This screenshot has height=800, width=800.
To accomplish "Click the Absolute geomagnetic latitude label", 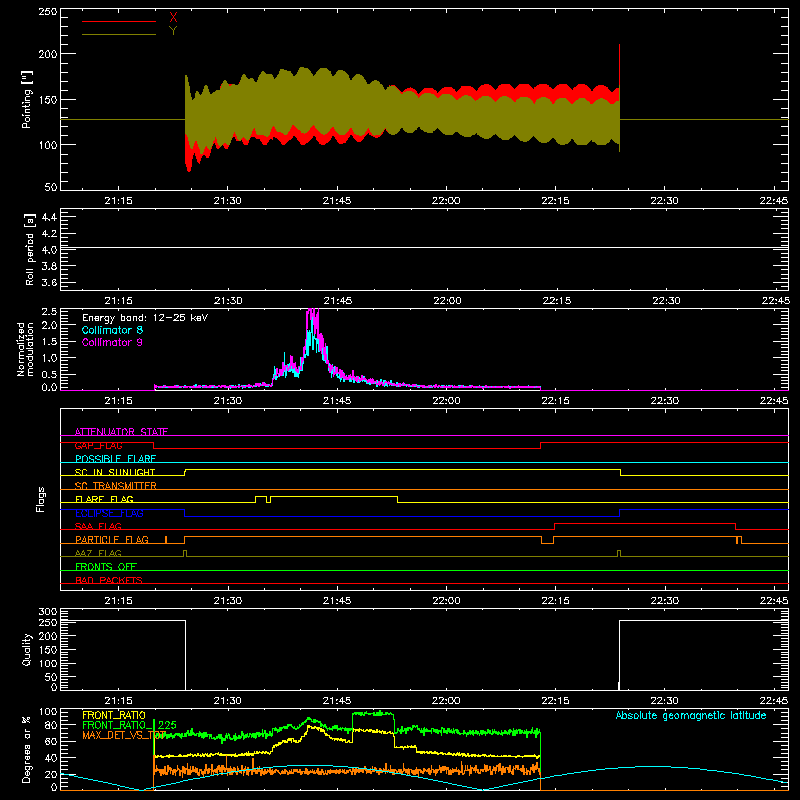I will 691,715.
